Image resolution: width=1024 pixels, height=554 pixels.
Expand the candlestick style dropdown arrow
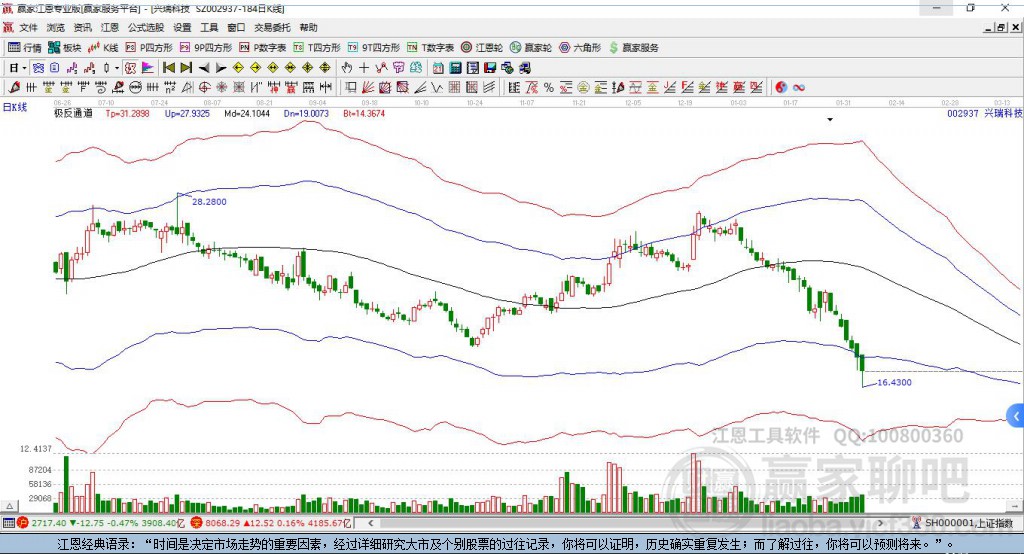(x=116, y=68)
